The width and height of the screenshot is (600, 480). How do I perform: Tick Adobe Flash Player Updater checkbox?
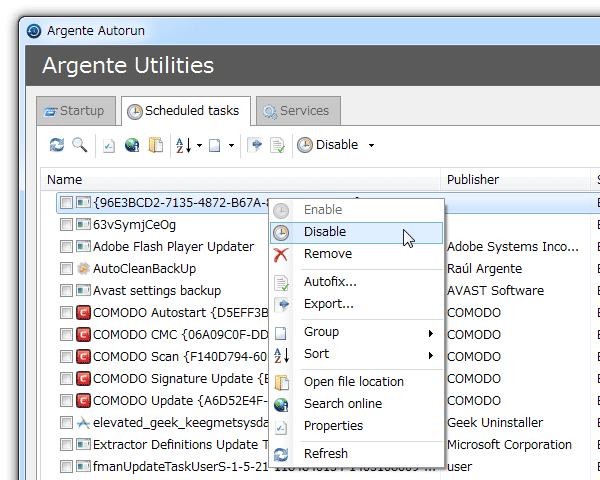point(66,247)
